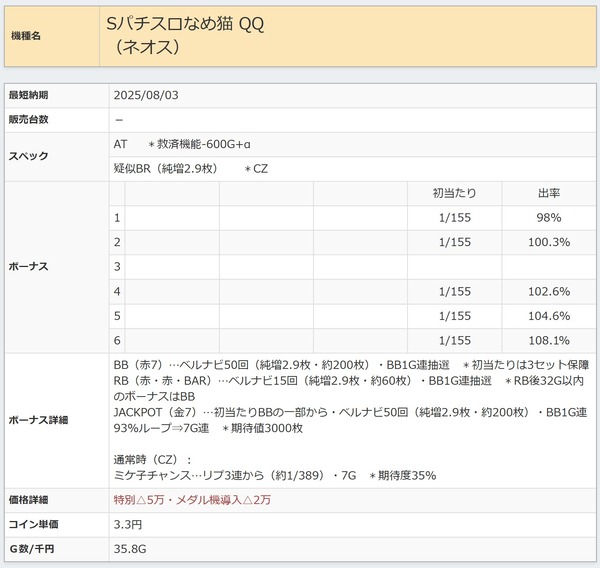Click 1/155 in the setting 1 row
600x568 pixels.
click(455, 218)
